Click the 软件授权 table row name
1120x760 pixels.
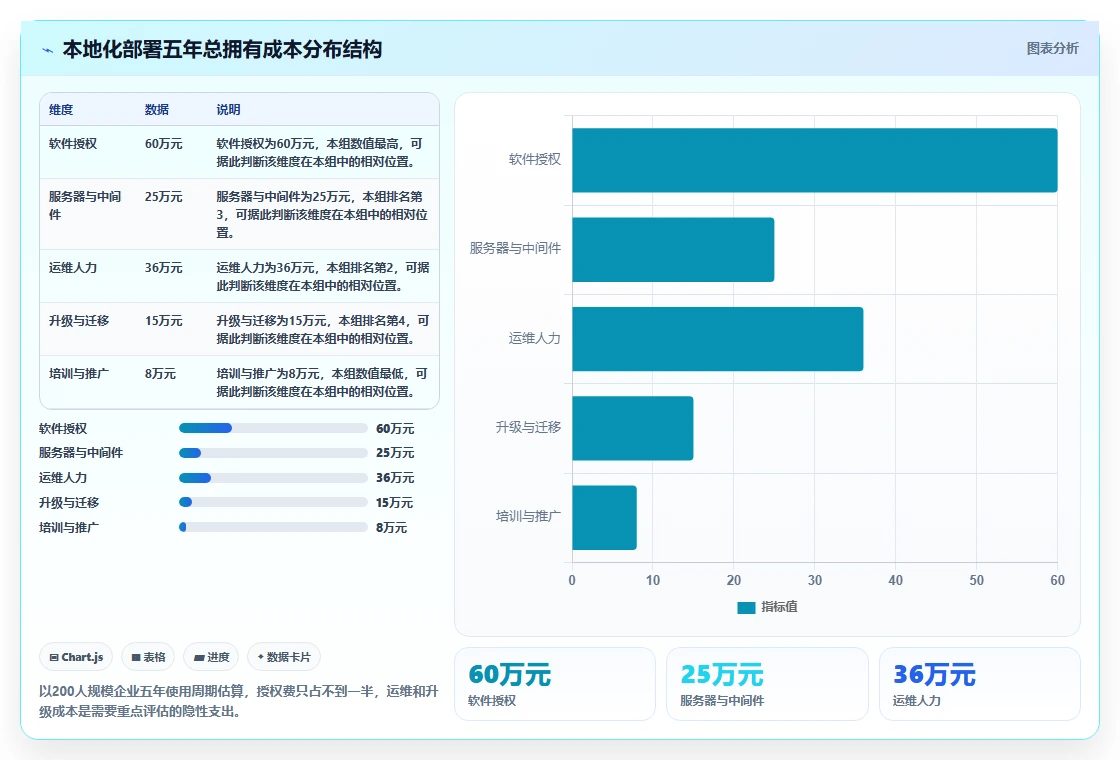point(73,144)
